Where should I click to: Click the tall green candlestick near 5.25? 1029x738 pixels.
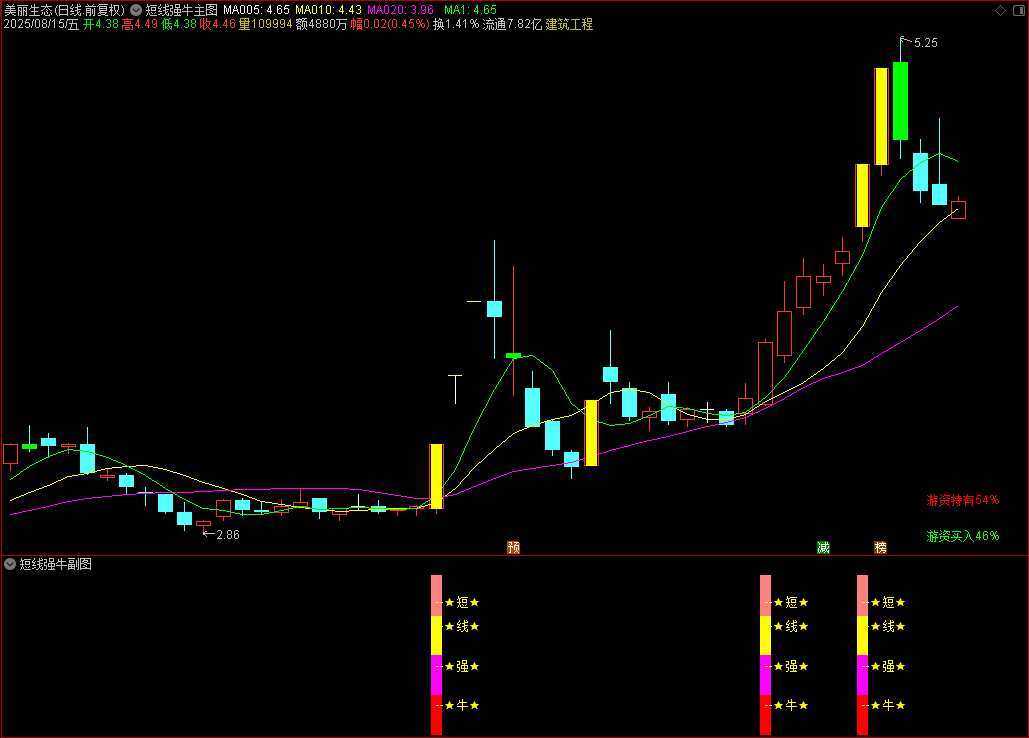[x=900, y=101]
